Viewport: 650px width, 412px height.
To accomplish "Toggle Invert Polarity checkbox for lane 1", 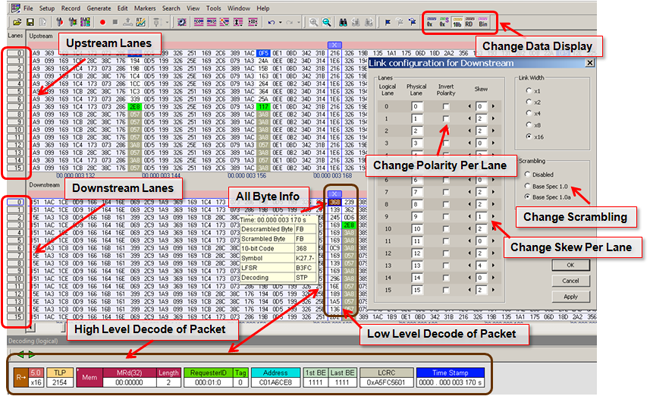I will 446,119.
